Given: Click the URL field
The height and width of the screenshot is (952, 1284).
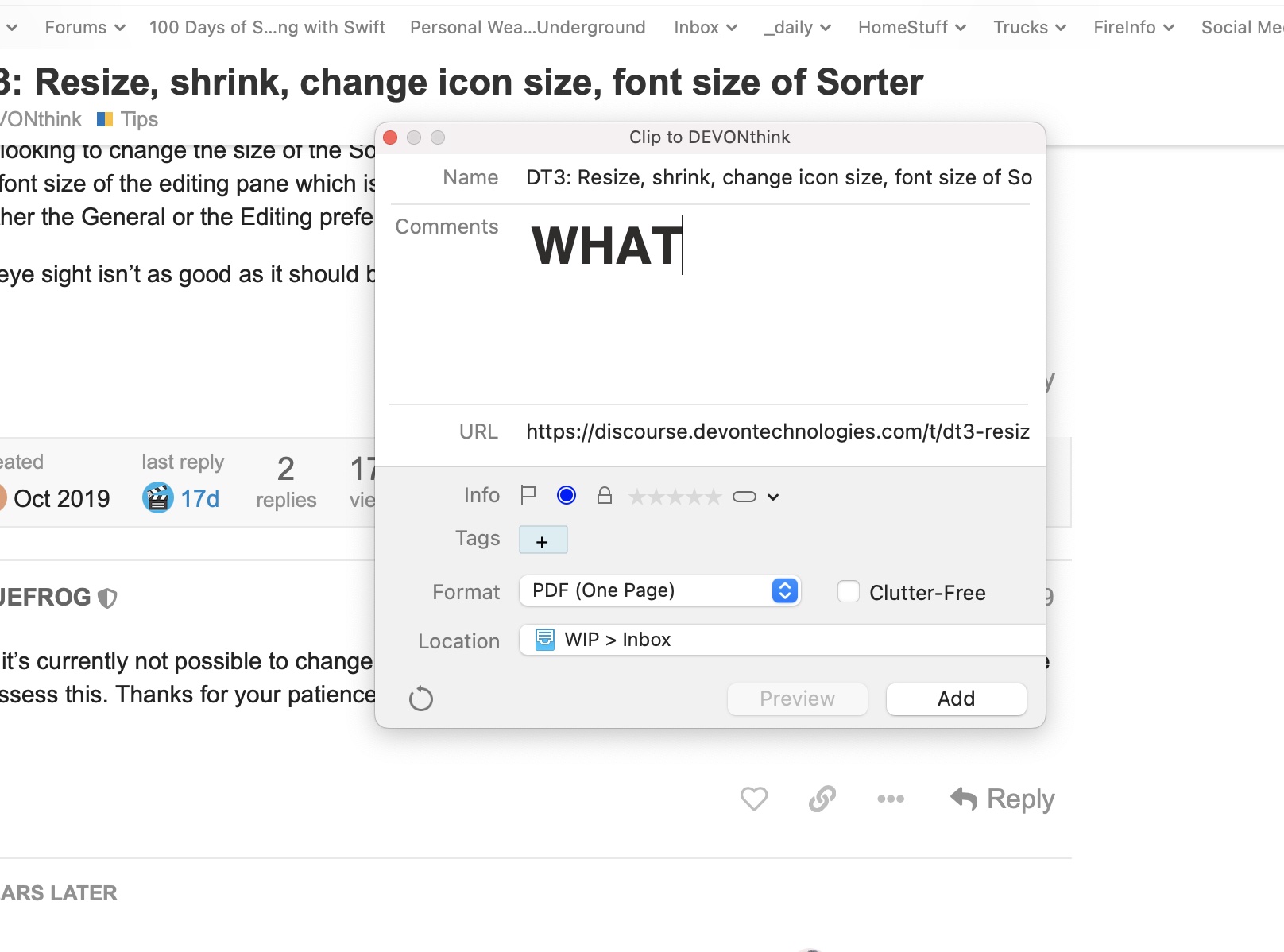Looking at the screenshot, I should point(777,431).
